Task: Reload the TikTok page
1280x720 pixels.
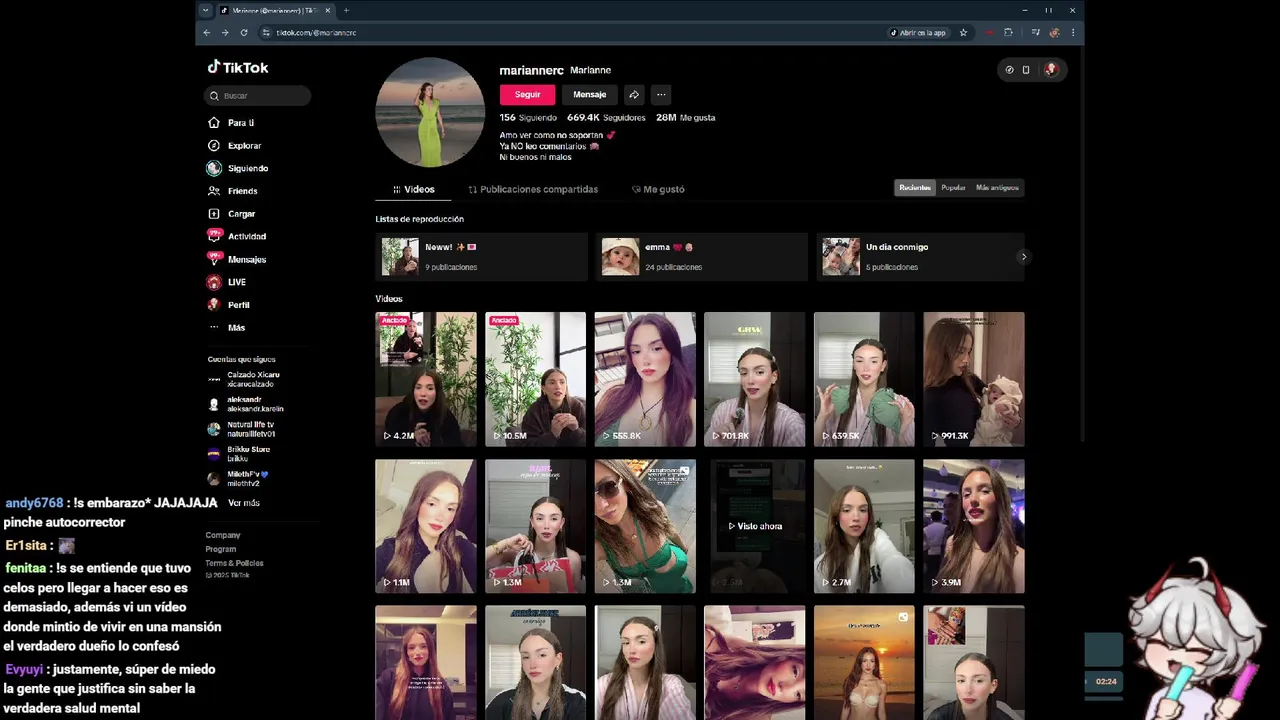Action: (243, 33)
